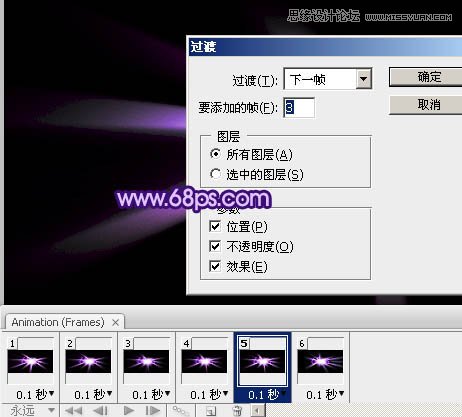Delete selected frame with trash icon
Screen dimensions: 462x417
(x=237, y=411)
